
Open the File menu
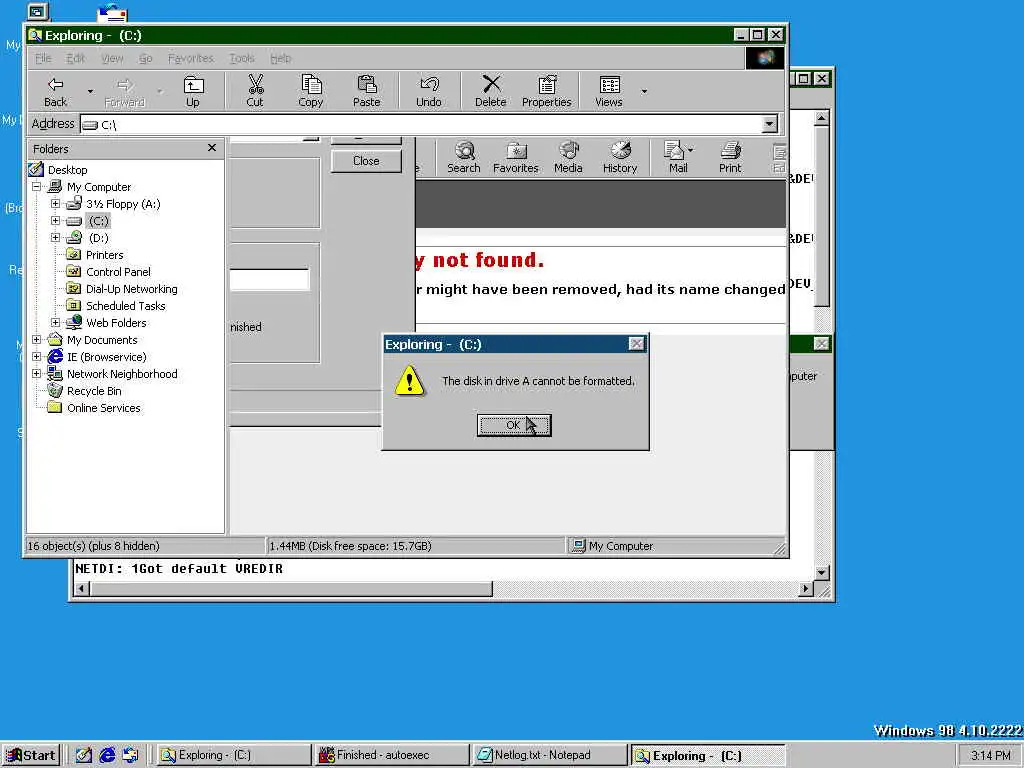[43, 58]
